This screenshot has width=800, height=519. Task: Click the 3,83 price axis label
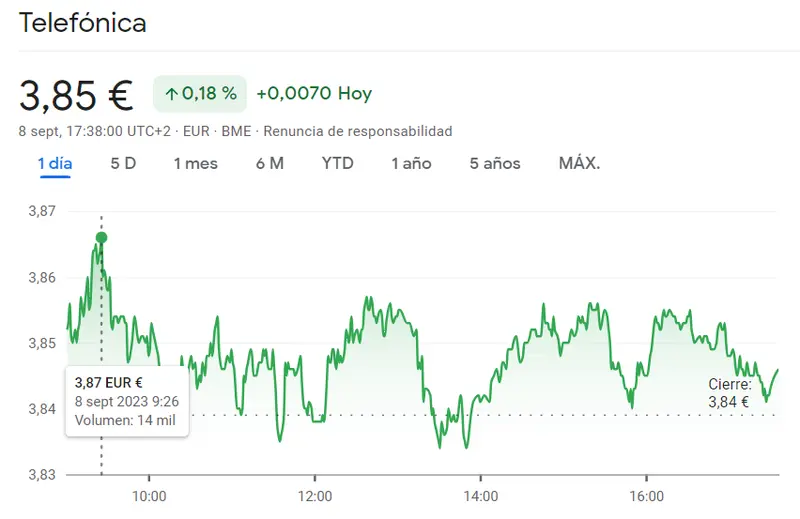coord(42,475)
